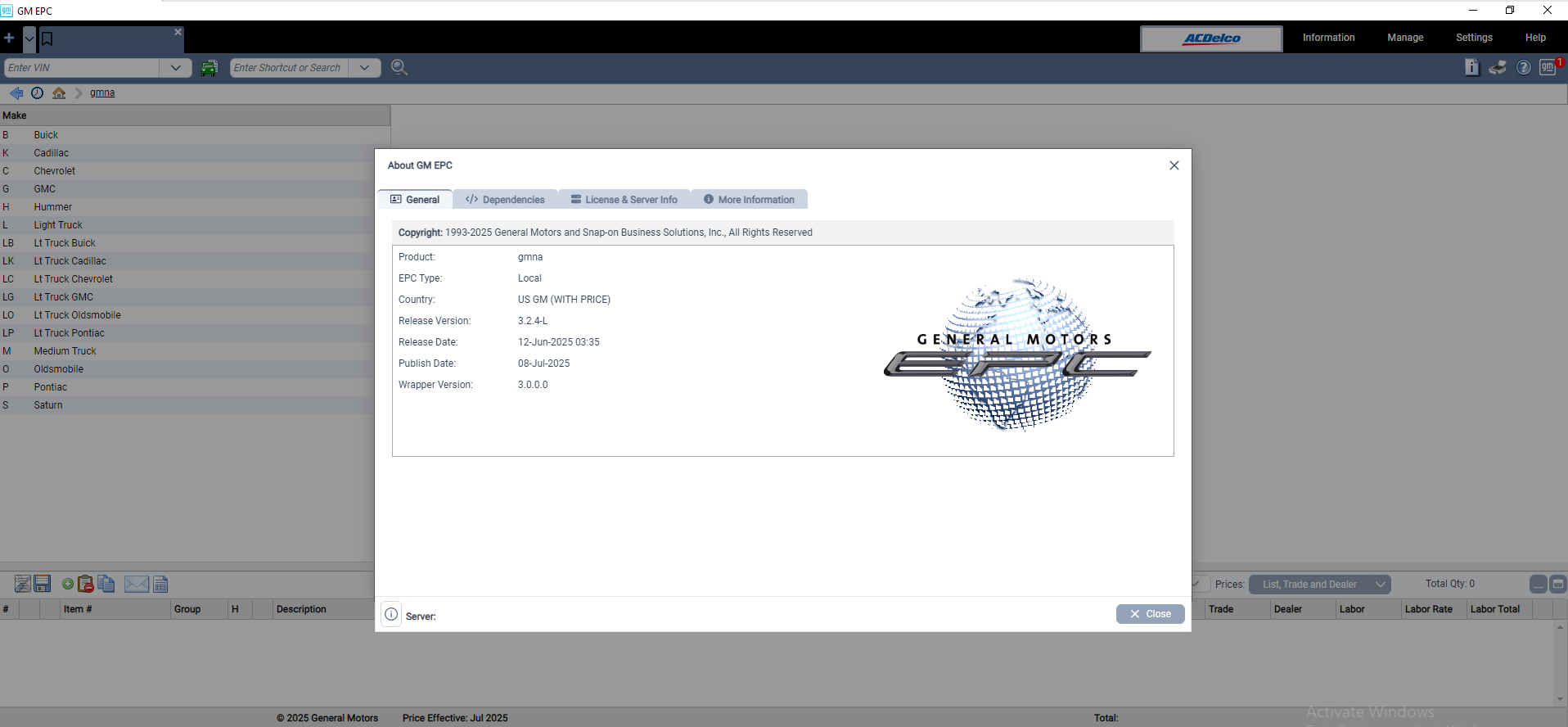Click the Enter VIN input field
1568x727 pixels.
coord(82,68)
